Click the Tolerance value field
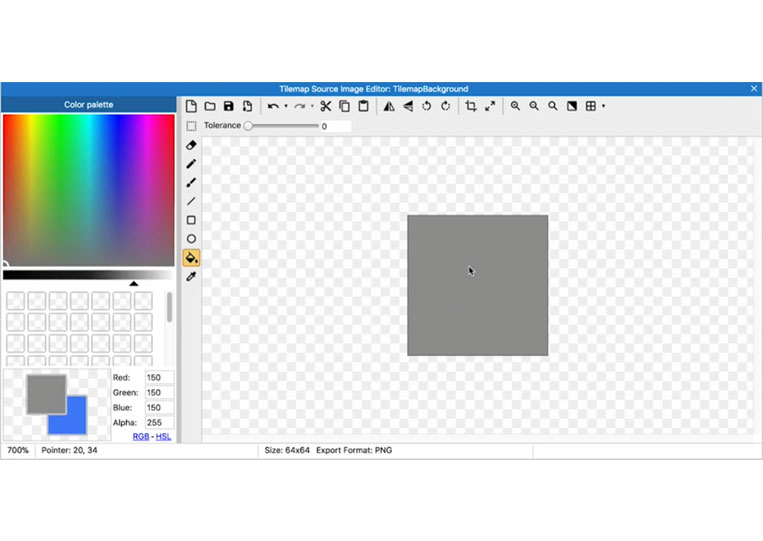 click(x=335, y=126)
